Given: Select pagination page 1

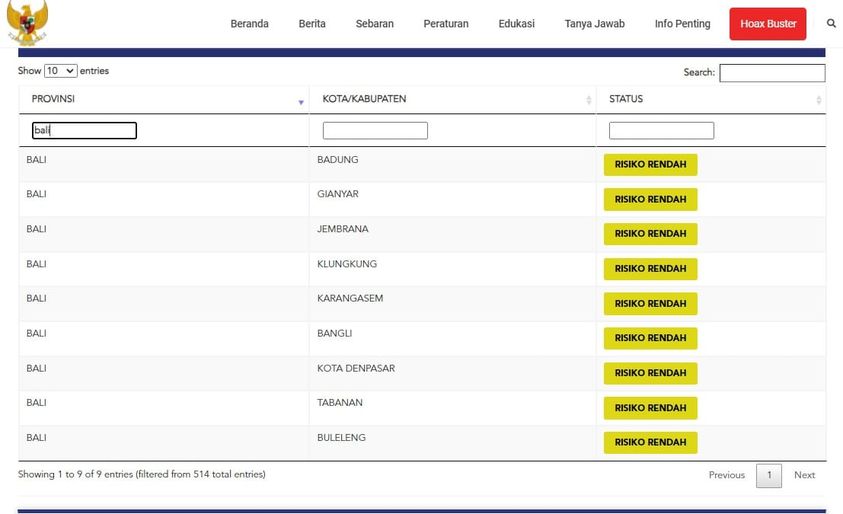Looking at the screenshot, I should click(x=769, y=475).
